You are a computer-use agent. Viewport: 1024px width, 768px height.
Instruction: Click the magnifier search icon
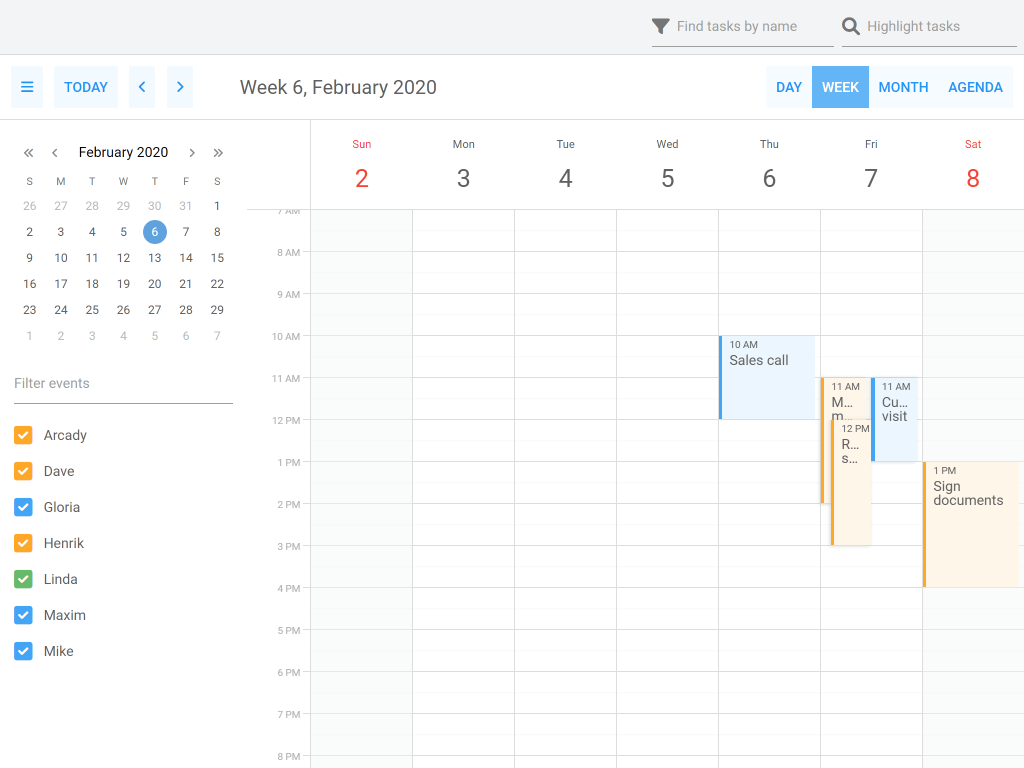tap(851, 26)
